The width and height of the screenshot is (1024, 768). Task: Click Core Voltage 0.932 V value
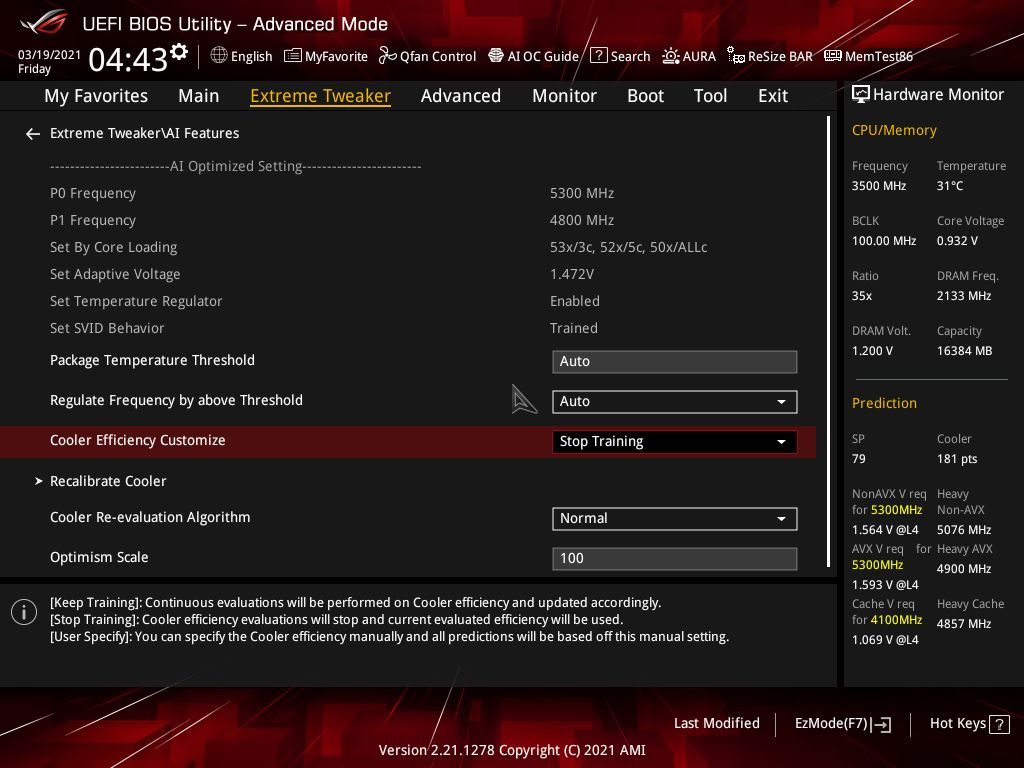pyautogui.click(x=957, y=241)
